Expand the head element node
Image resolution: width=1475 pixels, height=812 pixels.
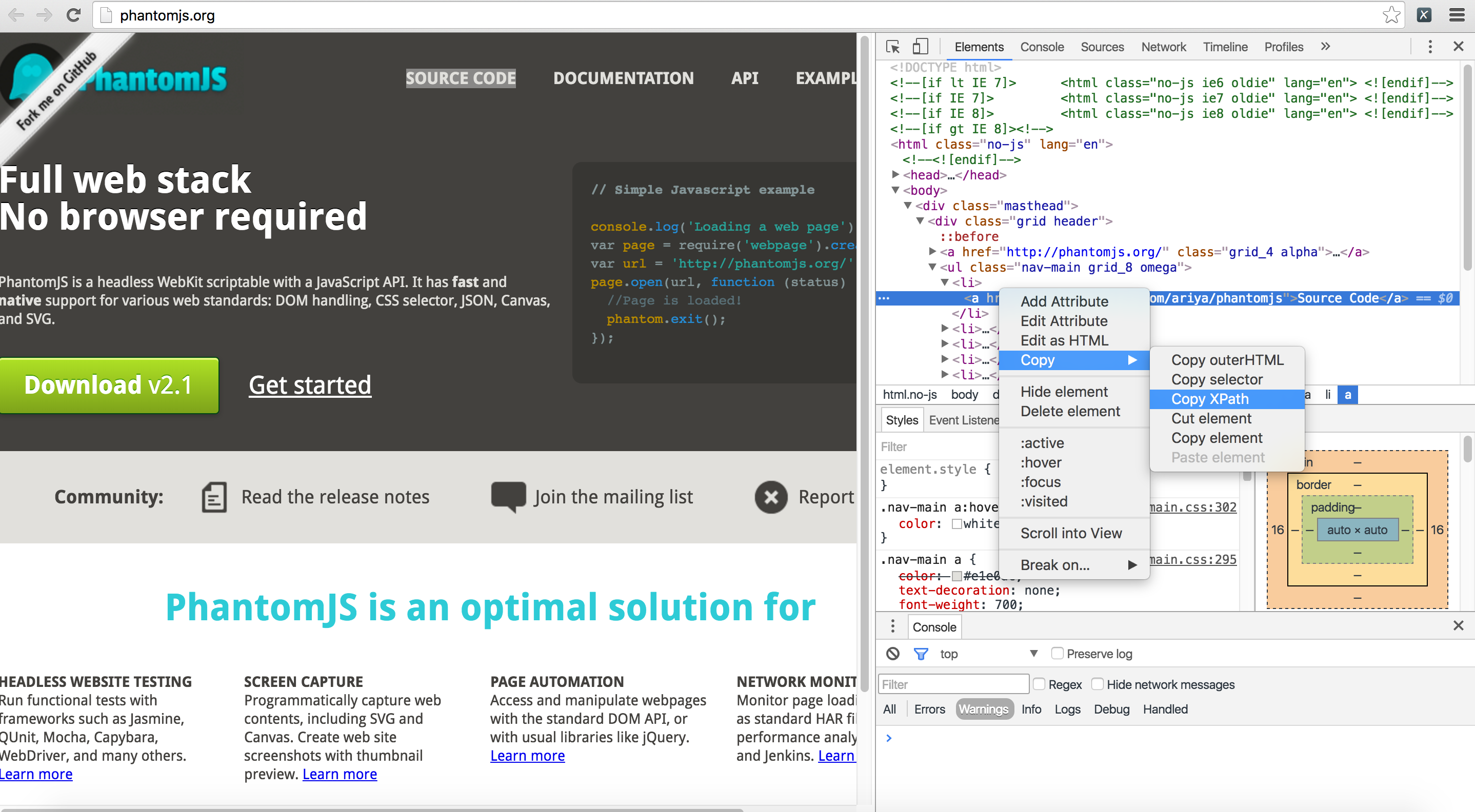tap(895, 174)
